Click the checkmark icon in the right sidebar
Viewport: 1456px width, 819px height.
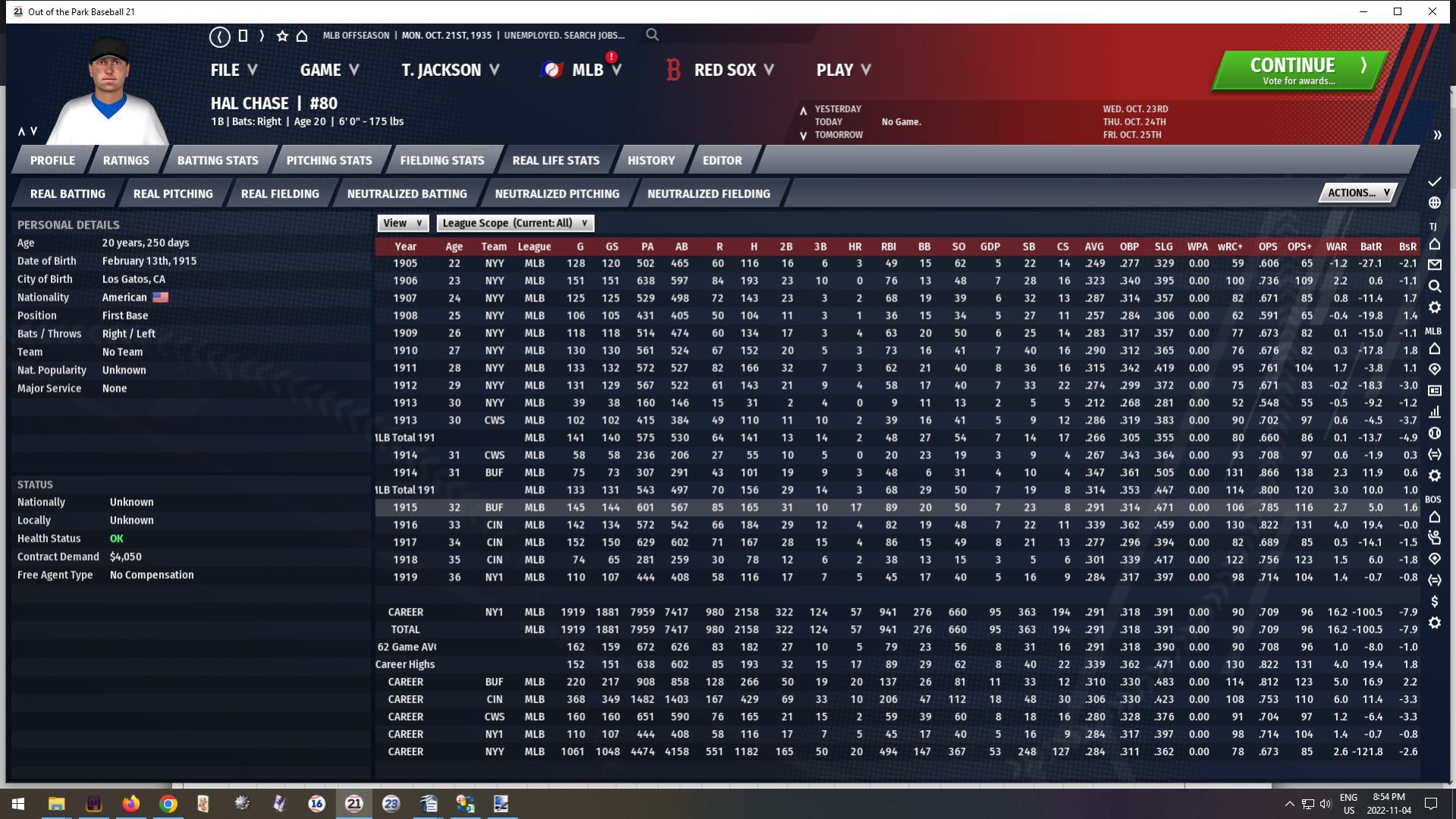tap(1434, 181)
